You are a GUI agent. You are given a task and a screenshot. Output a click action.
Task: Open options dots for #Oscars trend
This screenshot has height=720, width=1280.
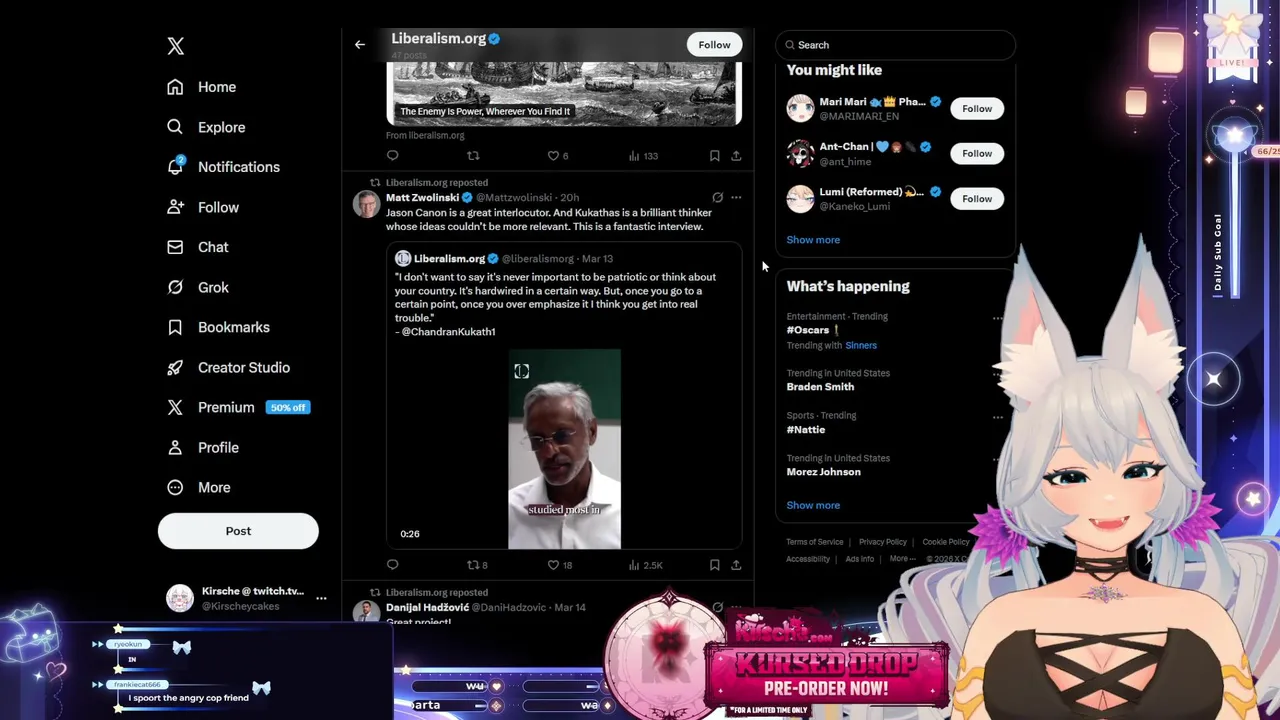click(997, 318)
